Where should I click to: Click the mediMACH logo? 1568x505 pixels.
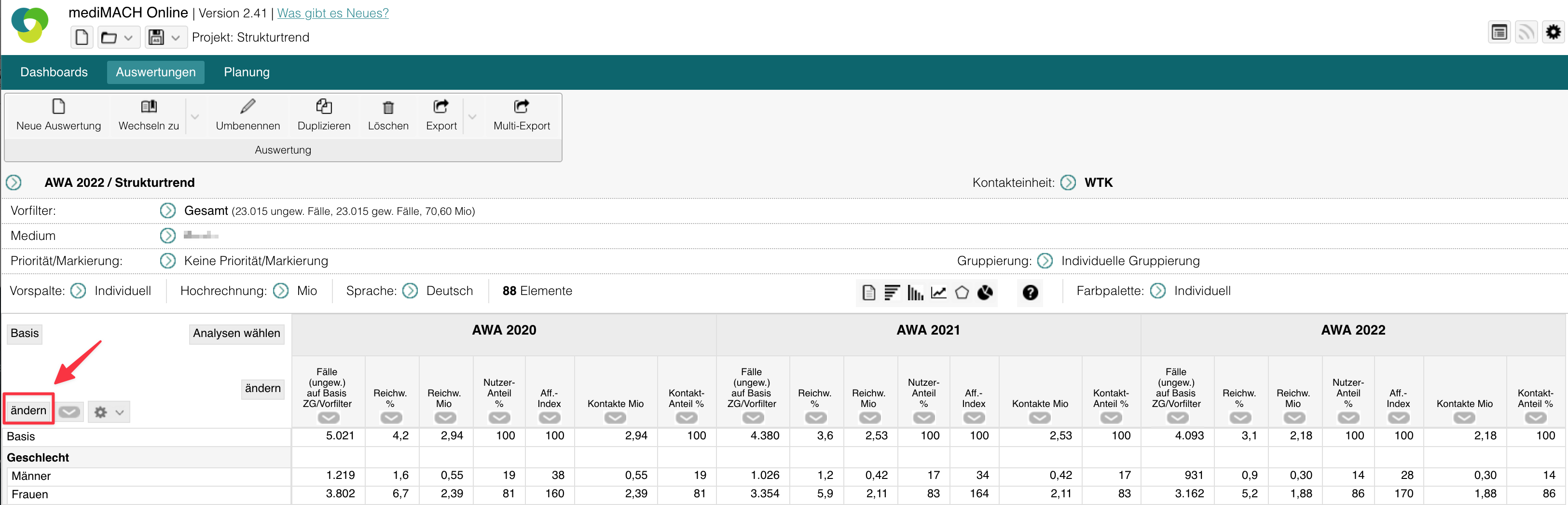click(x=30, y=25)
